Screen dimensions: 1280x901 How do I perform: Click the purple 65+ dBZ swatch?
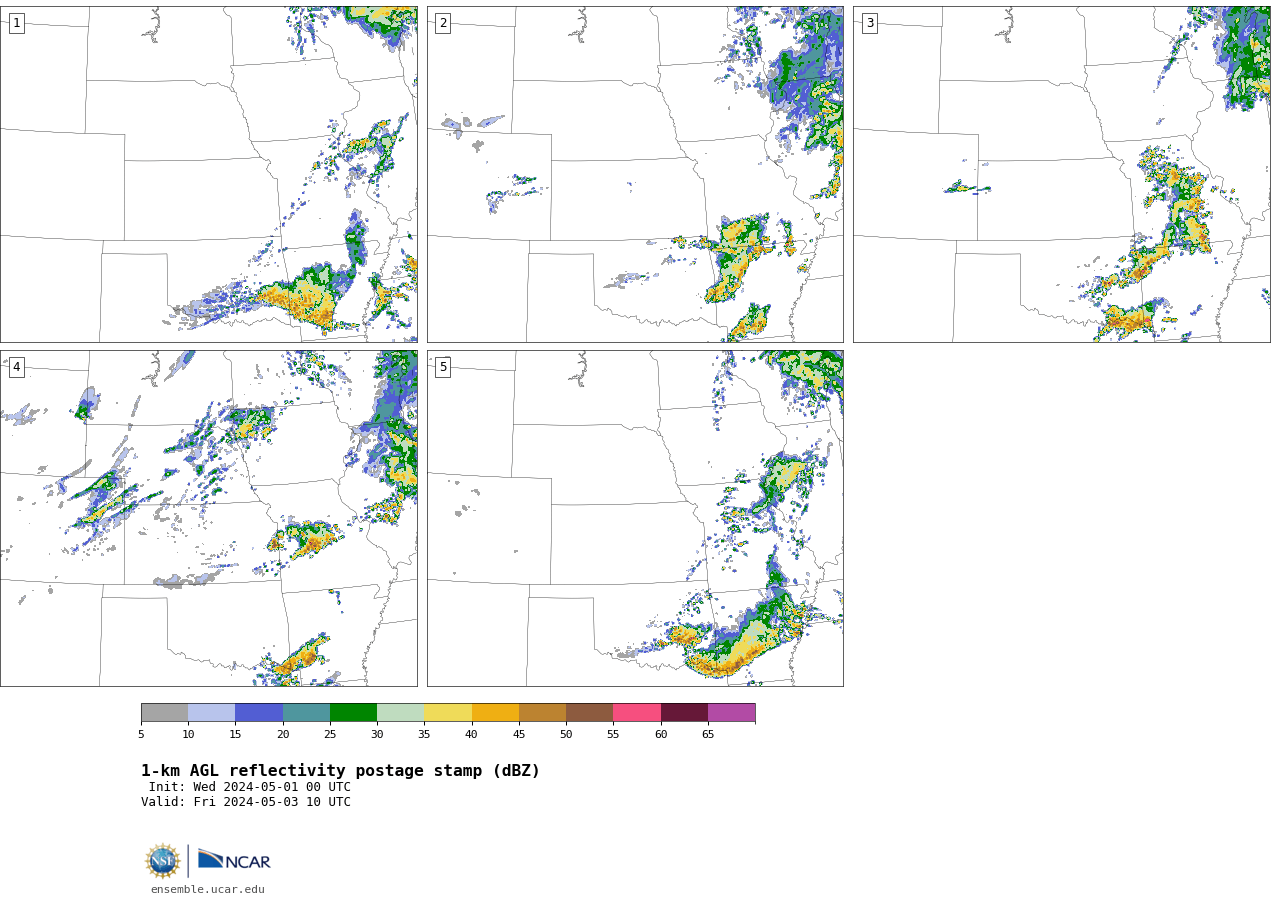click(x=731, y=712)
